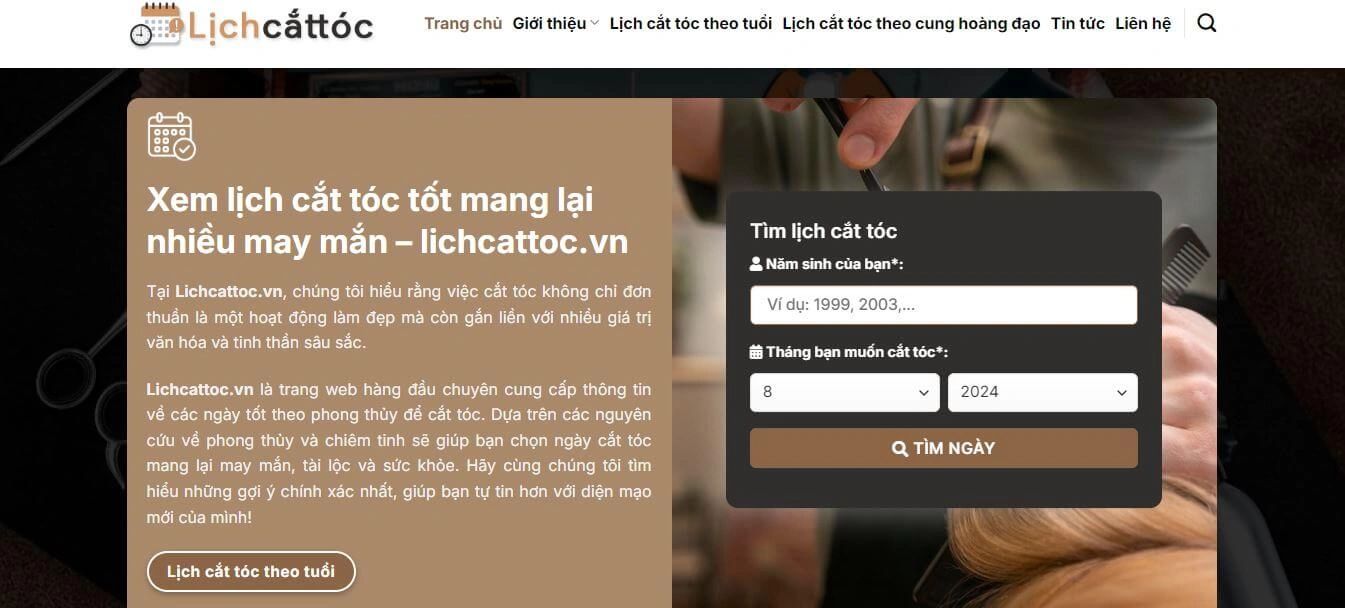This screenshot has width=1345, height=608.
Task: Click the Tìm lịch cắt tóc form heading
Action: [824, 231]
